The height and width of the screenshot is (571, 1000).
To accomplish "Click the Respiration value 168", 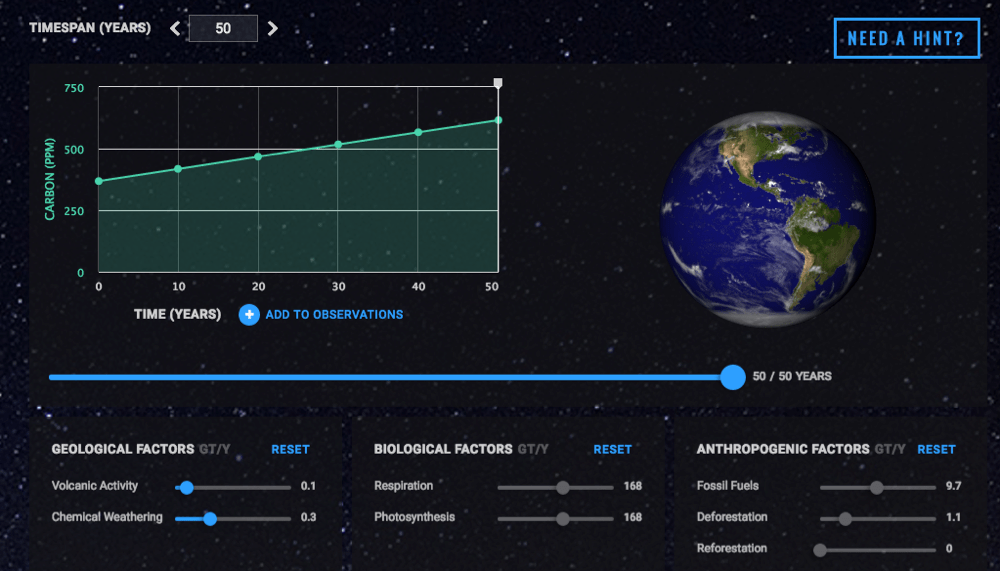I will (x=633, y=486).
